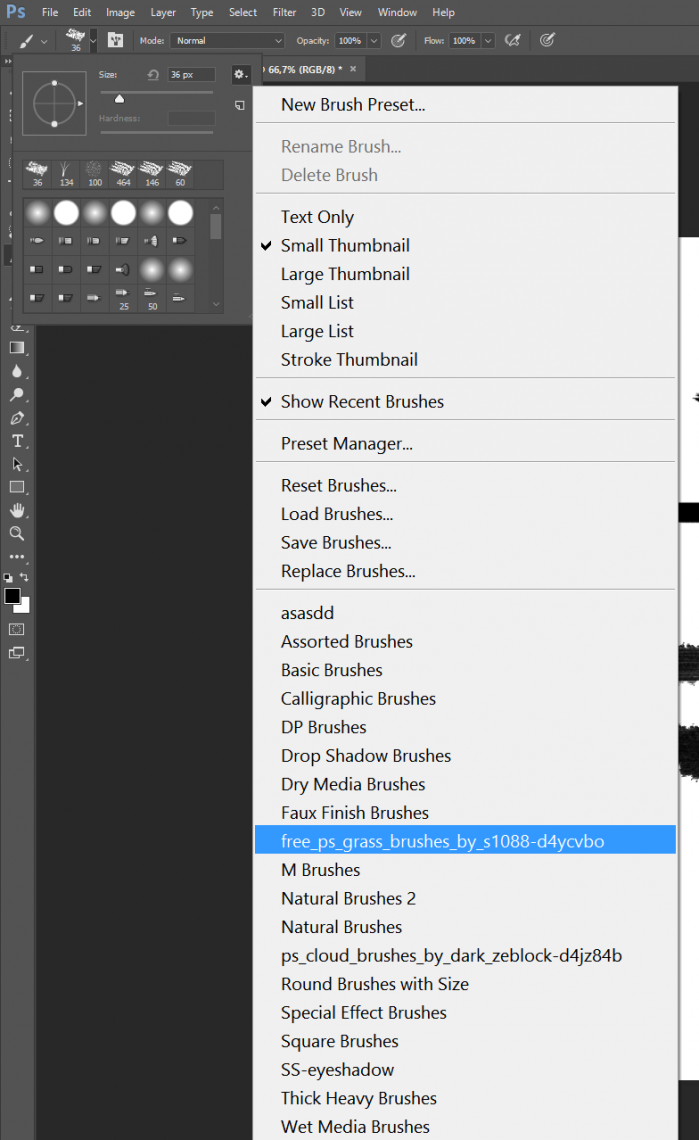This screenshot has width=699, height=1140.
Task: Select recent brush thumbnail numbered 134
Action: click(65, 174)
